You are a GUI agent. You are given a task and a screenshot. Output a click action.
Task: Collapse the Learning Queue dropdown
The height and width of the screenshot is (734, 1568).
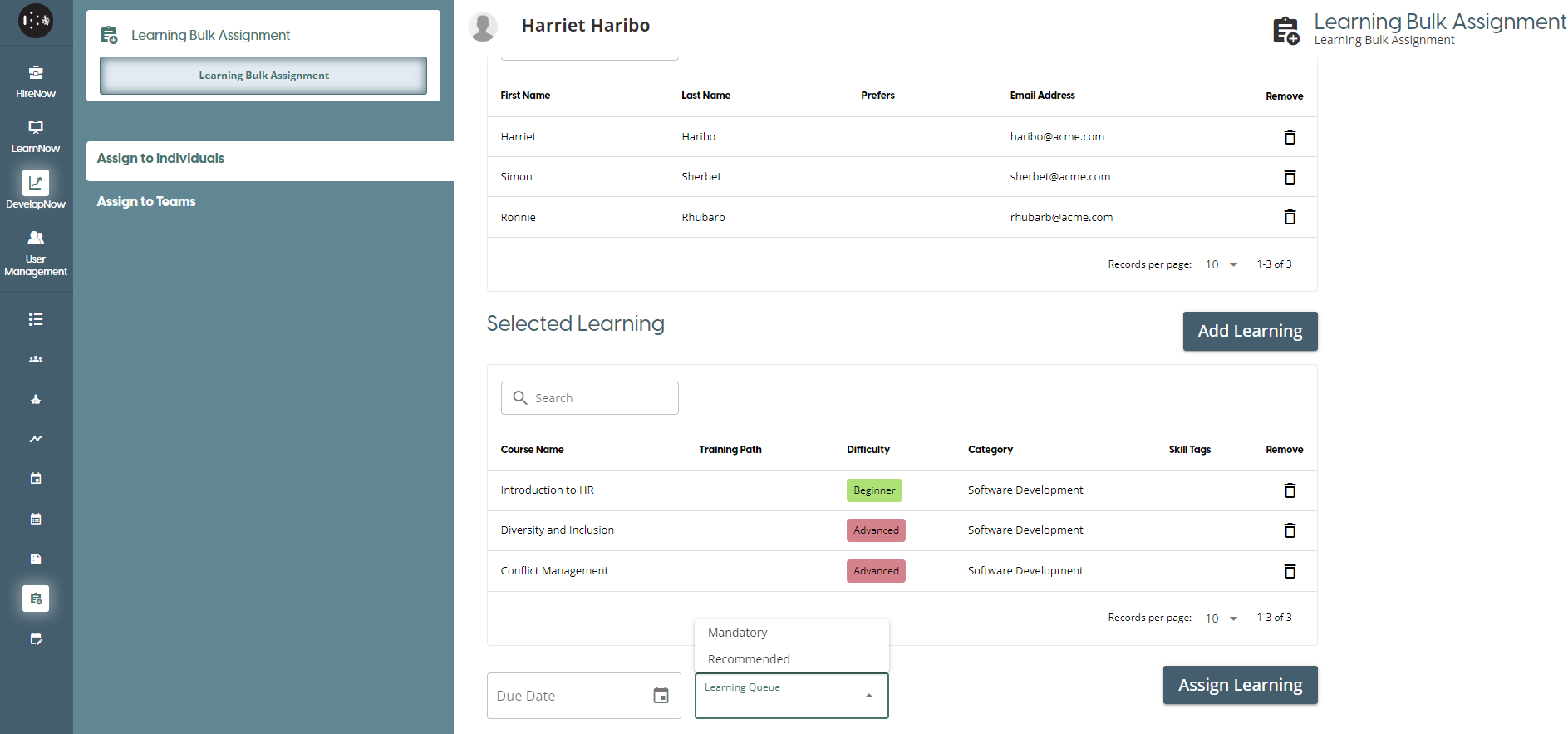[868, 696]
